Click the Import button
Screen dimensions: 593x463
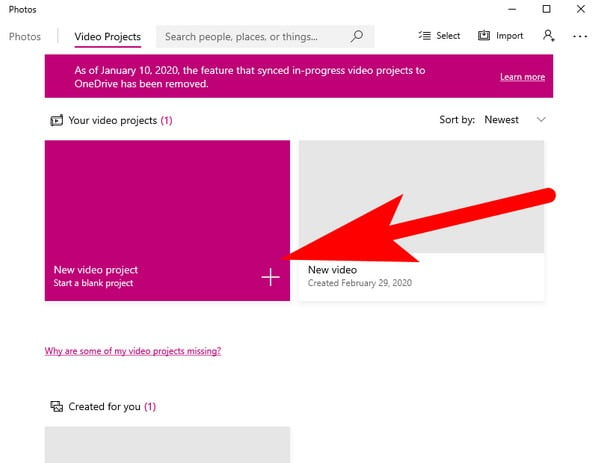click(x=500, y=36)
